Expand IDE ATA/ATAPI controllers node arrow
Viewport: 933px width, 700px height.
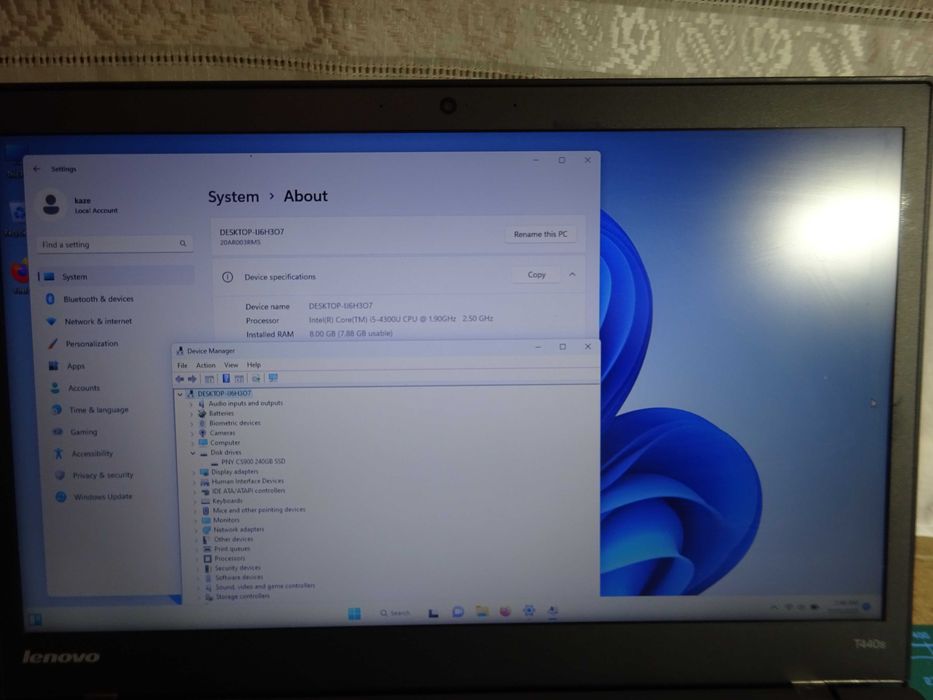click(195, 492)
